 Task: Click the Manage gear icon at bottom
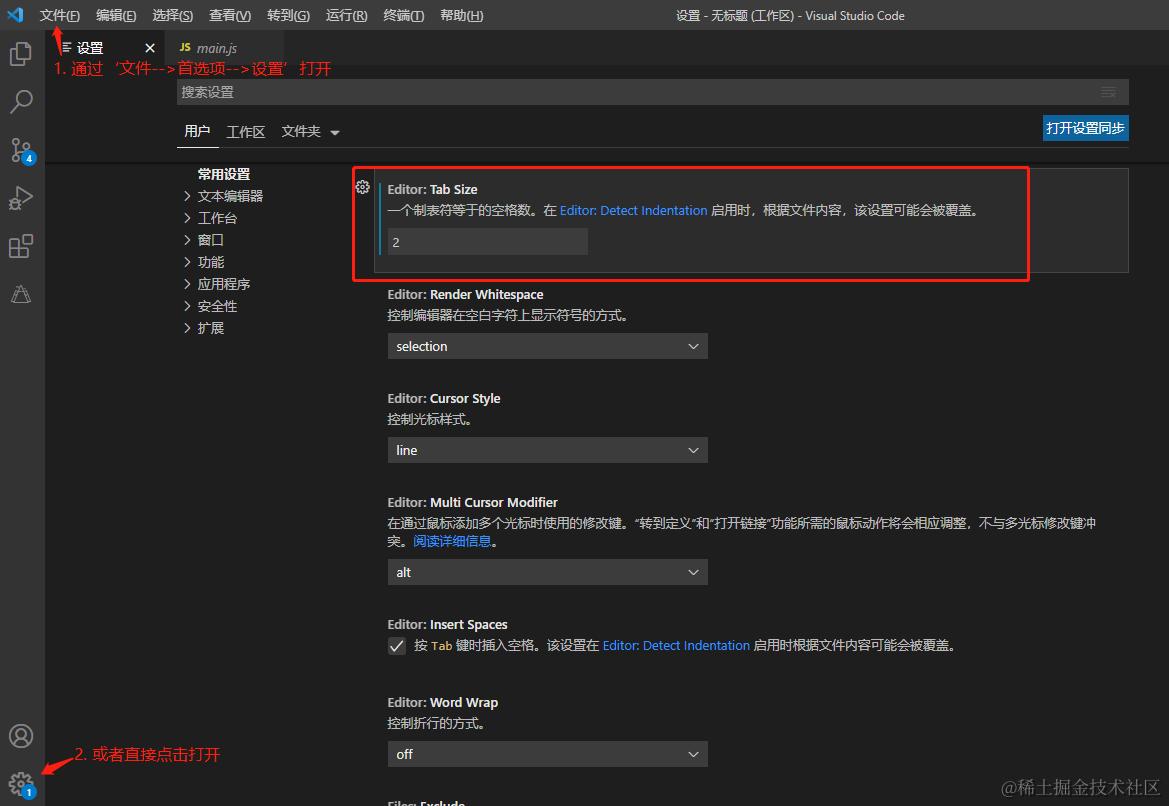click(x=21, y=784)
